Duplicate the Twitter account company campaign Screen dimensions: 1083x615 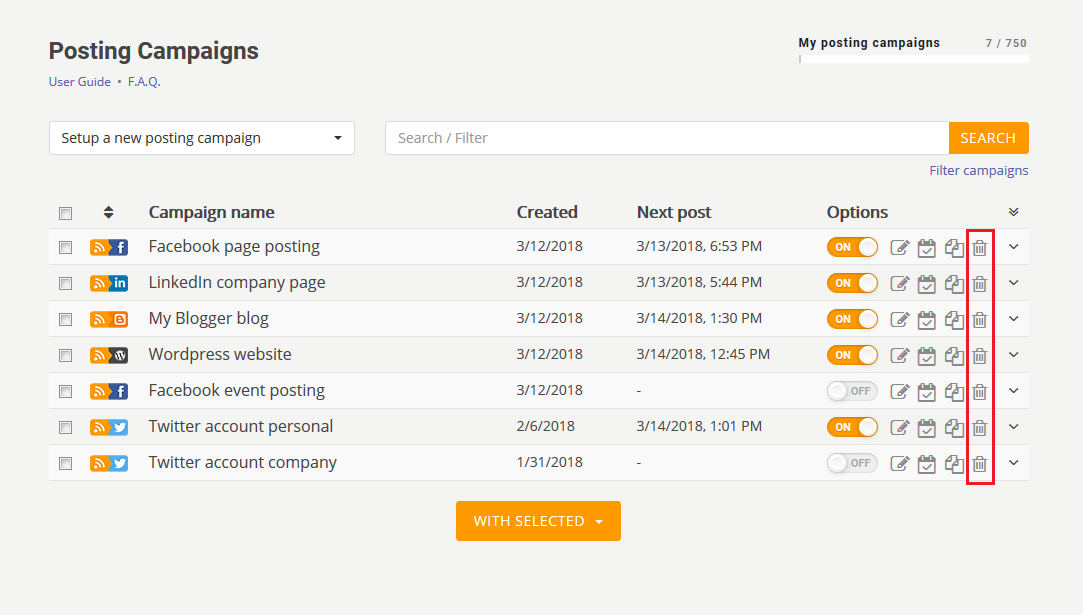point(954,463)
